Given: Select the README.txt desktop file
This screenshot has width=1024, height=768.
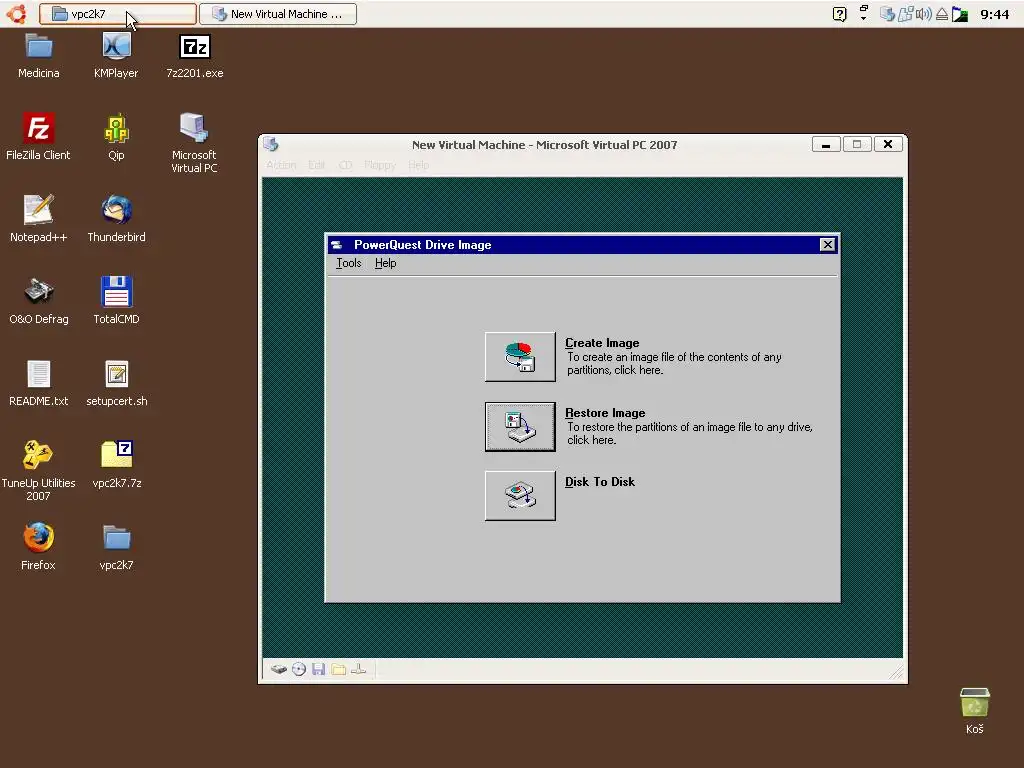Looking at the screenshot, I should click(x=39, y=383).
